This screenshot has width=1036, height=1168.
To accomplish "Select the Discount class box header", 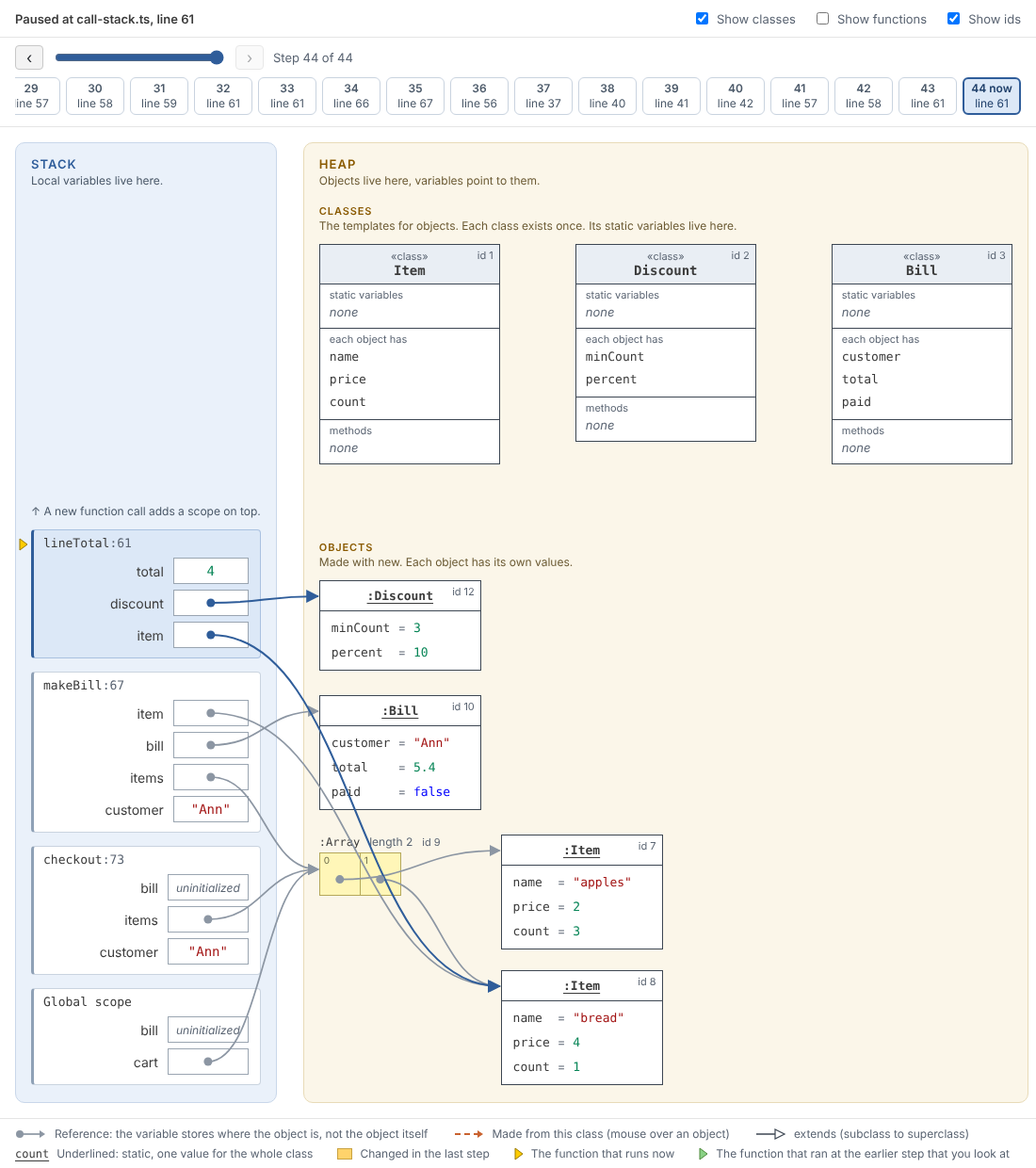I will click(666, 265).
